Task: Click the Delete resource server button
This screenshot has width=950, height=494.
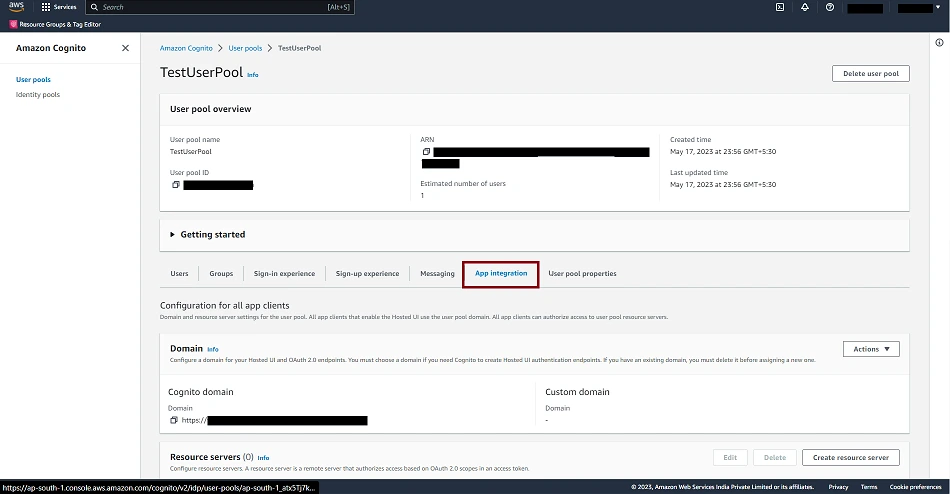Action: pyautogui.click(x=774, y=458)
